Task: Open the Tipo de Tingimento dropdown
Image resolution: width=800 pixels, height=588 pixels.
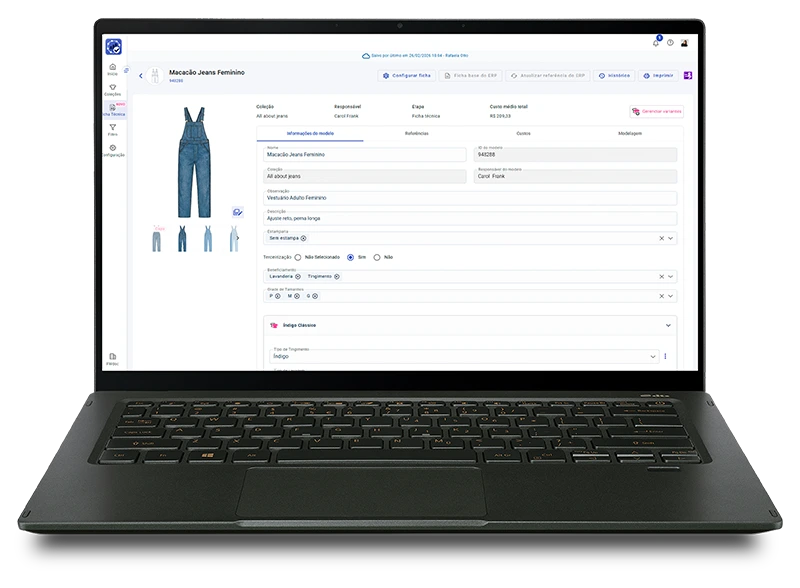Action: (x=464, y=356)
